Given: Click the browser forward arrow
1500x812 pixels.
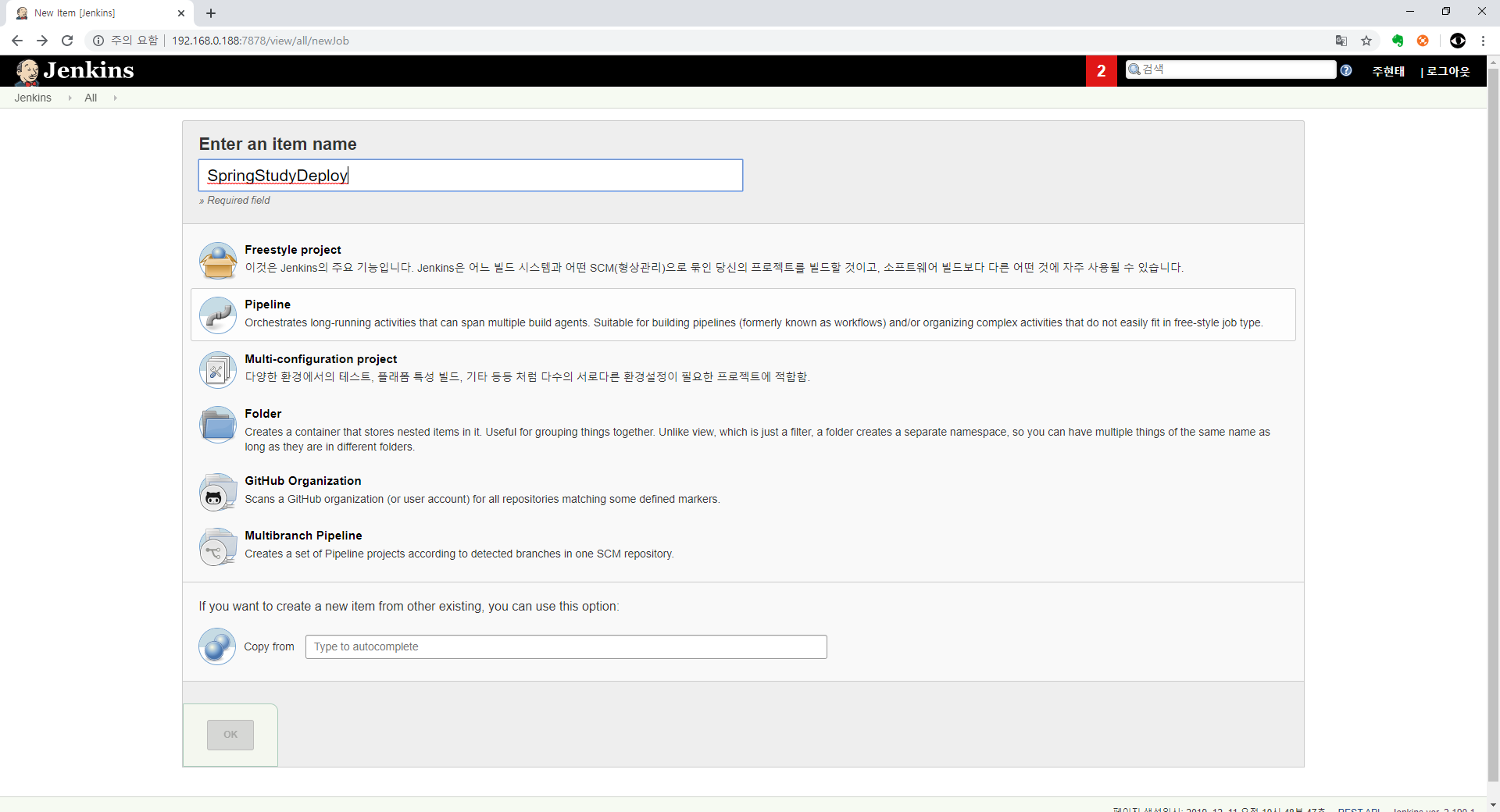Looking at the screenshot, I should [42, 41].
